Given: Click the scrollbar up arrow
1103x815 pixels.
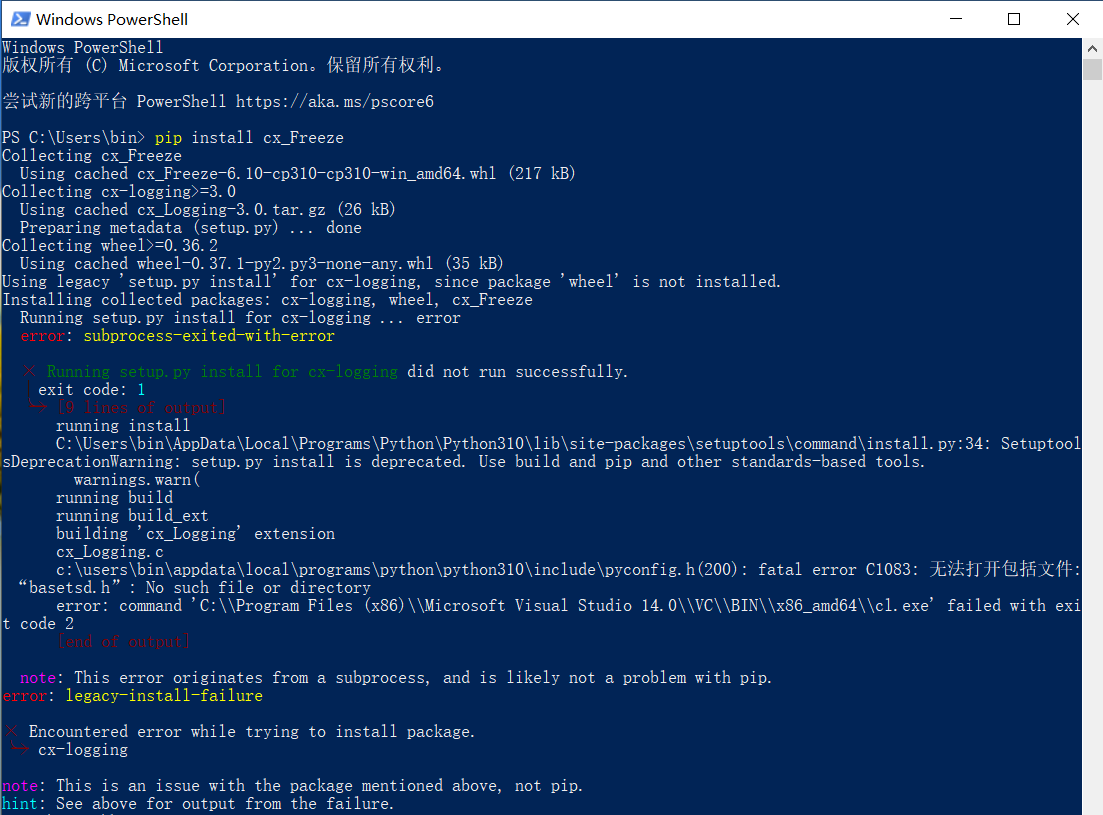Looking at the screenshot, I should click(1092, 46).
